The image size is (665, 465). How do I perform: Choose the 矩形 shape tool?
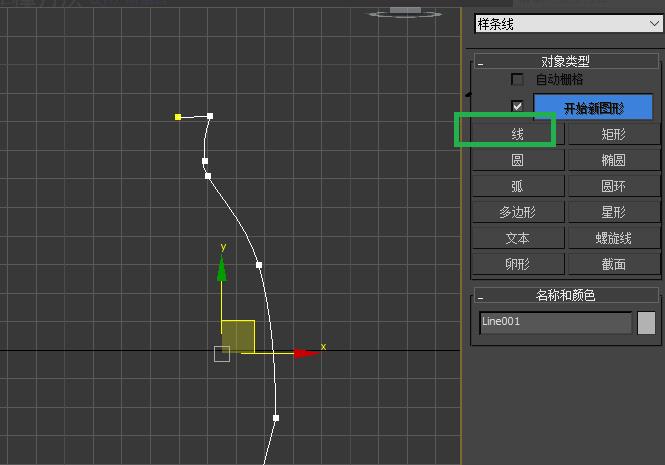(x=614, y=134)
